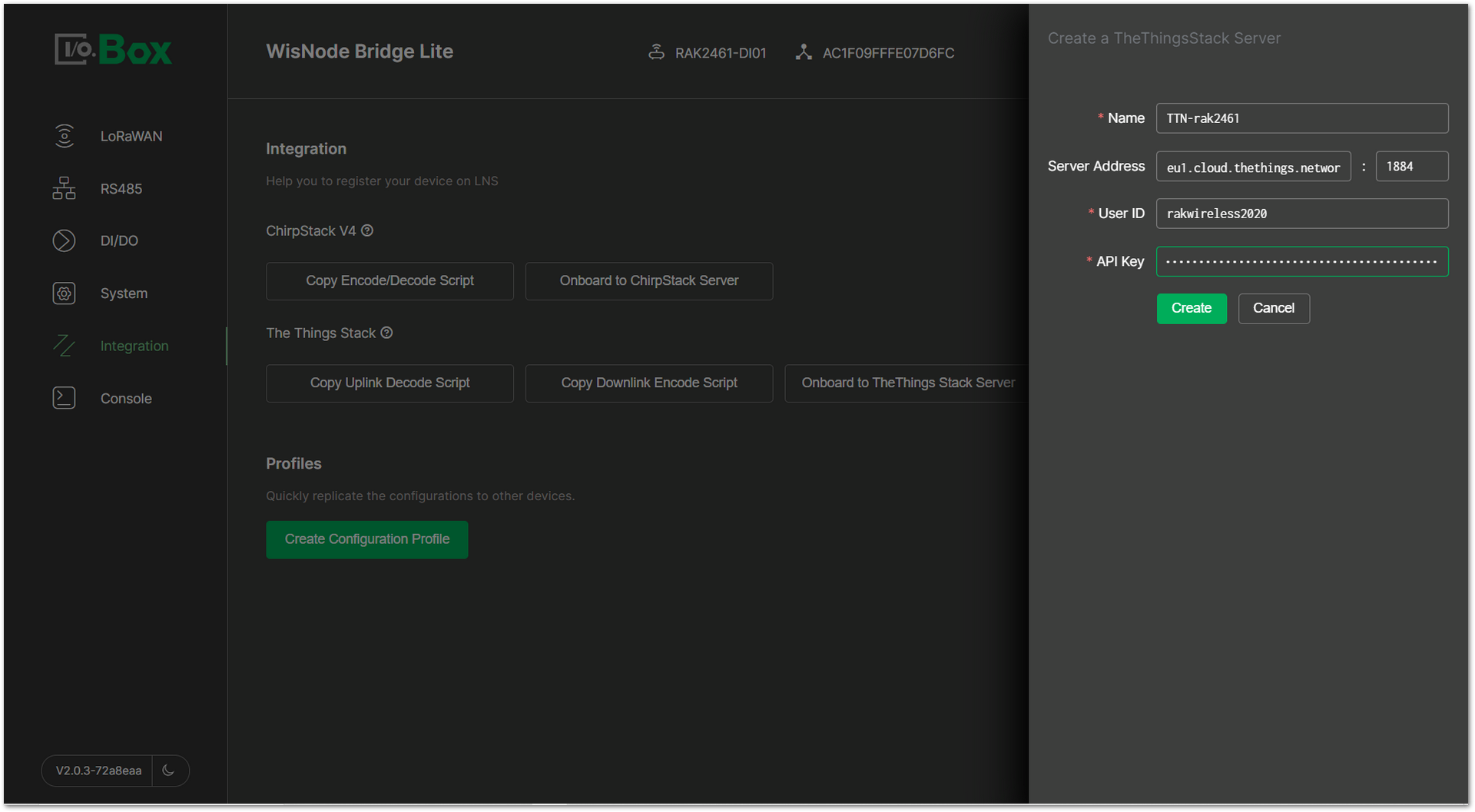Toggle dark mode moon icon
1475x812 pixels.
click(x=169, y=771)
